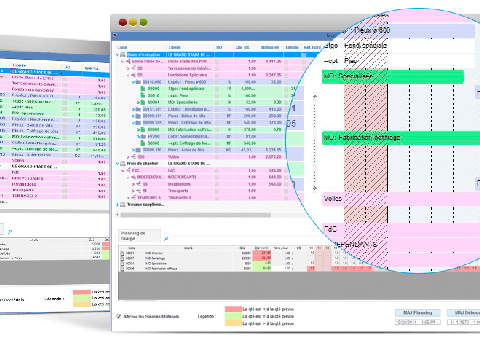Click the building icon of the selected top project row
The width and height of the screenshot is (480, 360).
123,55
